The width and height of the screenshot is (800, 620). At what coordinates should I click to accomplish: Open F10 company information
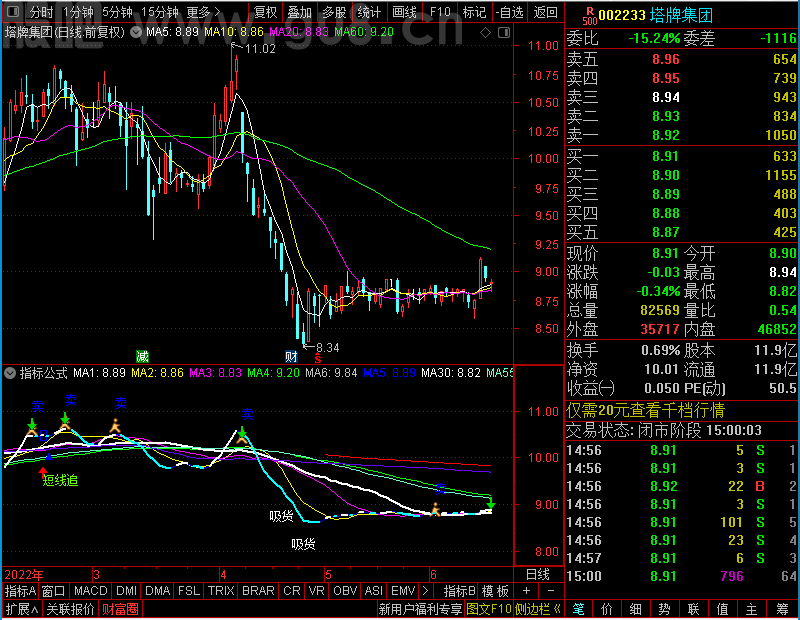440,12
